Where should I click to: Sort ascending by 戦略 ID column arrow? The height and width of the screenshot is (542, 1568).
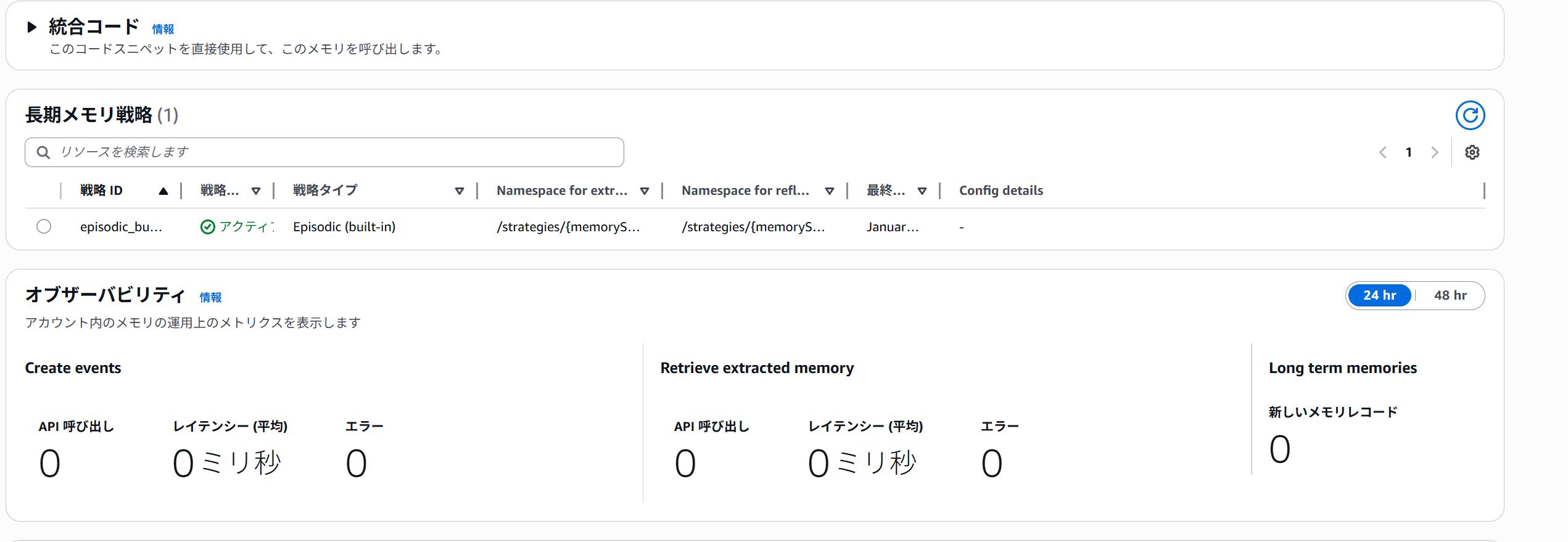pyautogui.click(x=163, y=191)
